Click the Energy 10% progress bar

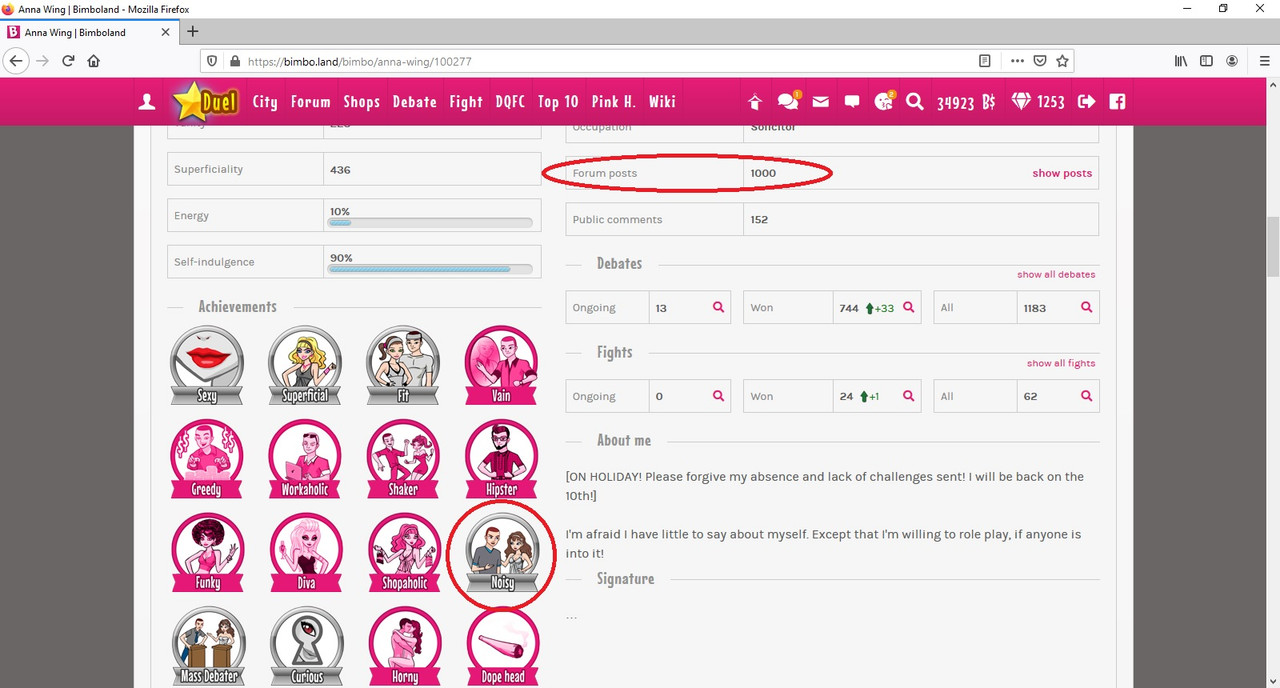click(431, 224)
